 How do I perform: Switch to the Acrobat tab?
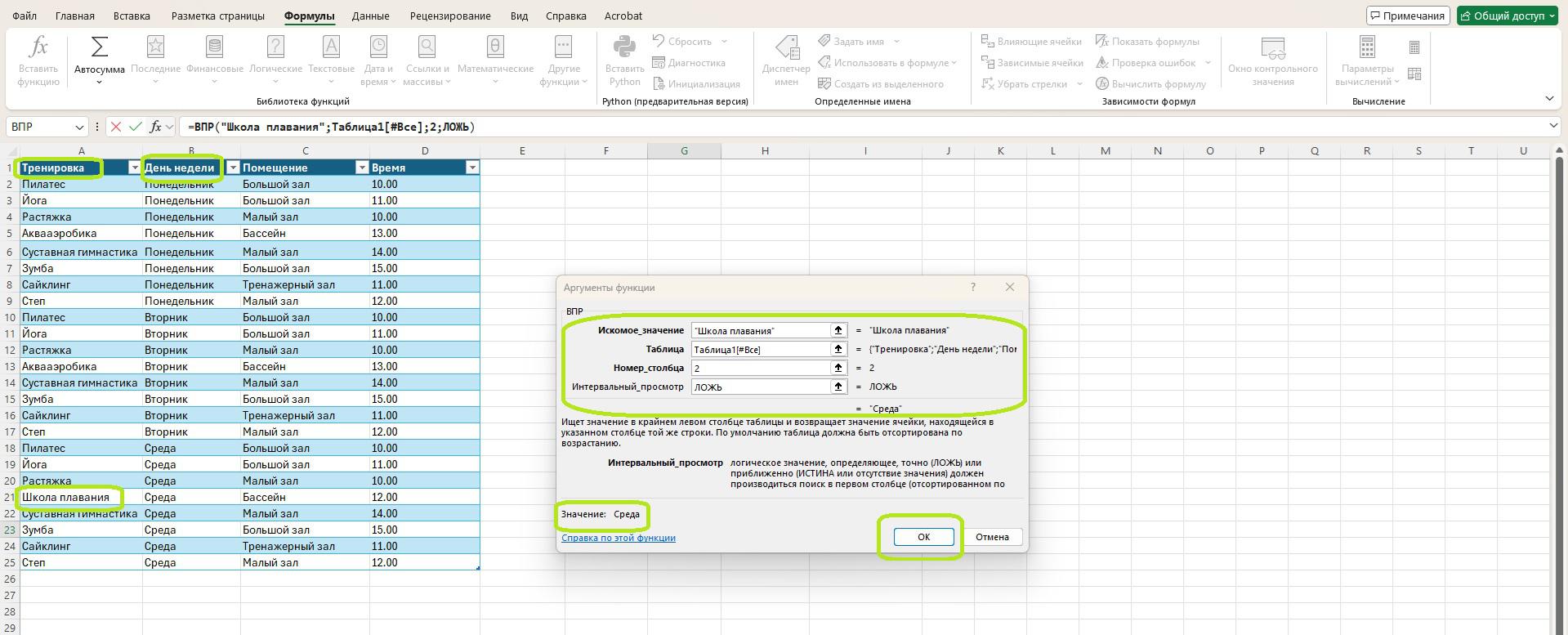click(x=623, y=16)
